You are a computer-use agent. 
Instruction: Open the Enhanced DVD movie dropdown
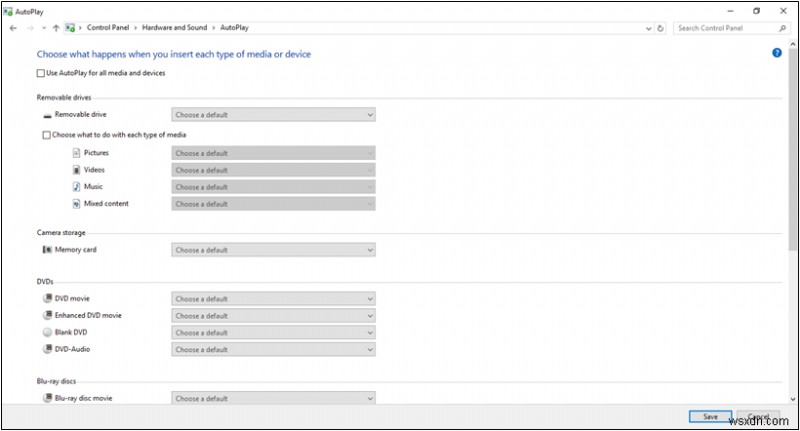pyautogui.click(x=273, y=315)
